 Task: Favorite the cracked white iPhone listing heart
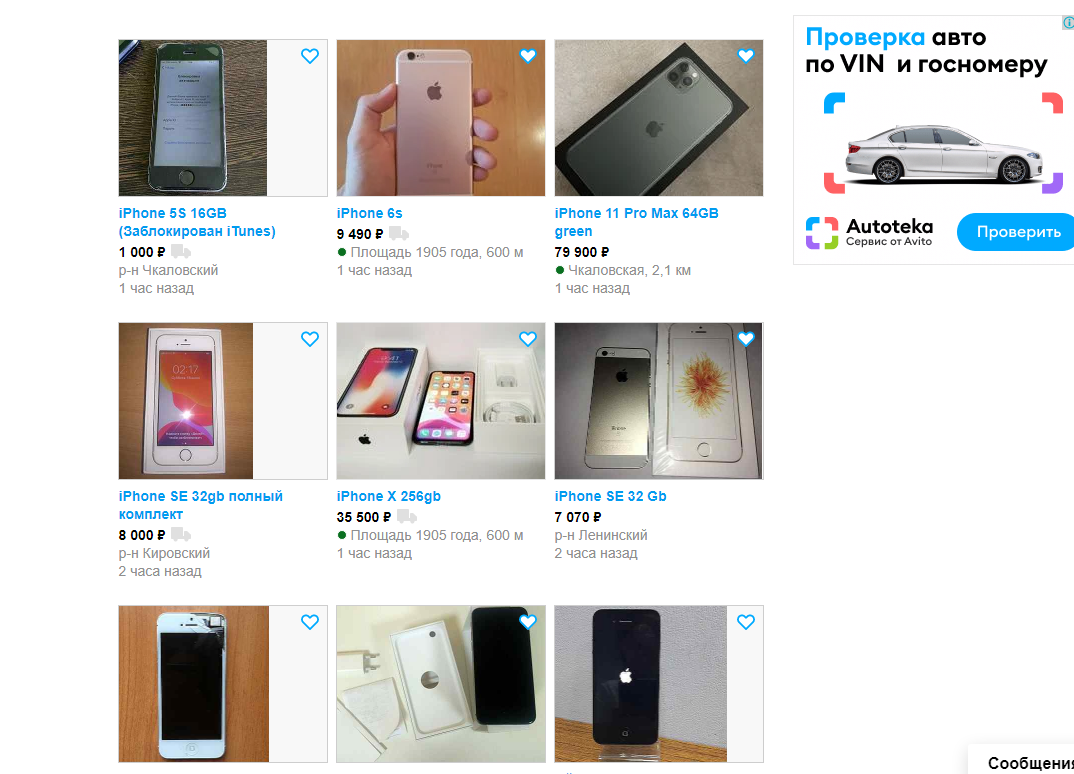(310, 622)
